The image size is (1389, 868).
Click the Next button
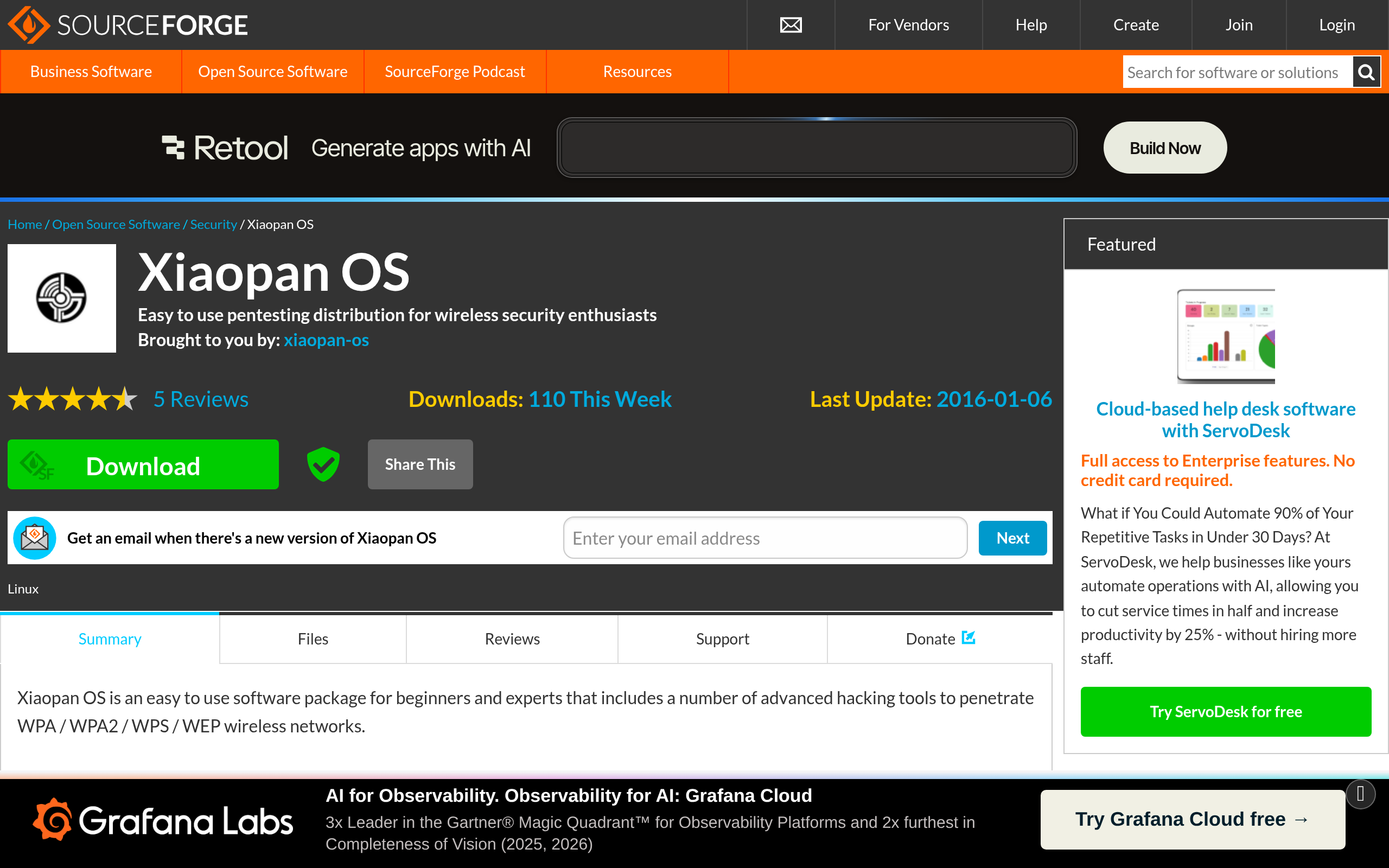pos(1012,538)
